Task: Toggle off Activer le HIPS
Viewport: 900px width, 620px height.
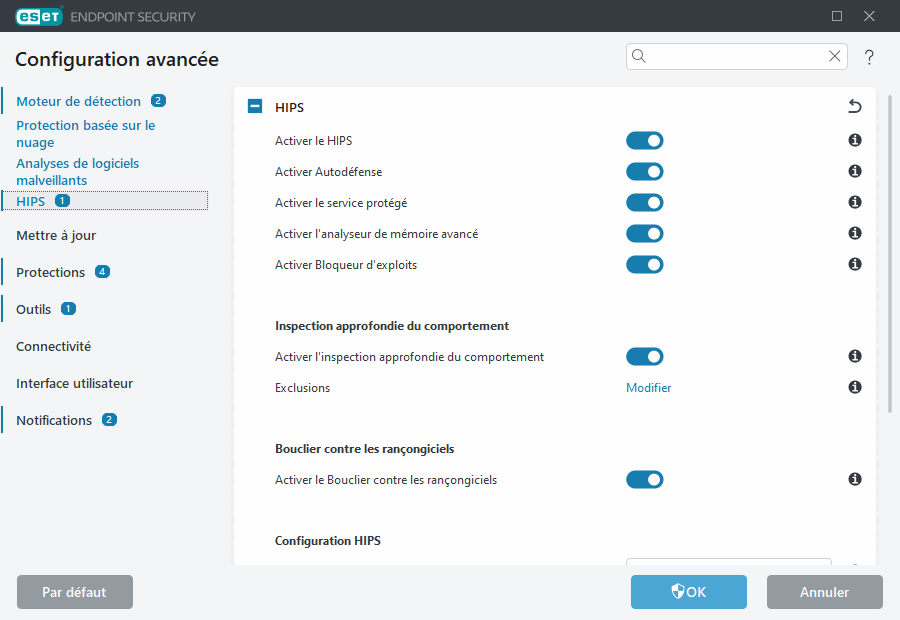Action: point(644,140)
